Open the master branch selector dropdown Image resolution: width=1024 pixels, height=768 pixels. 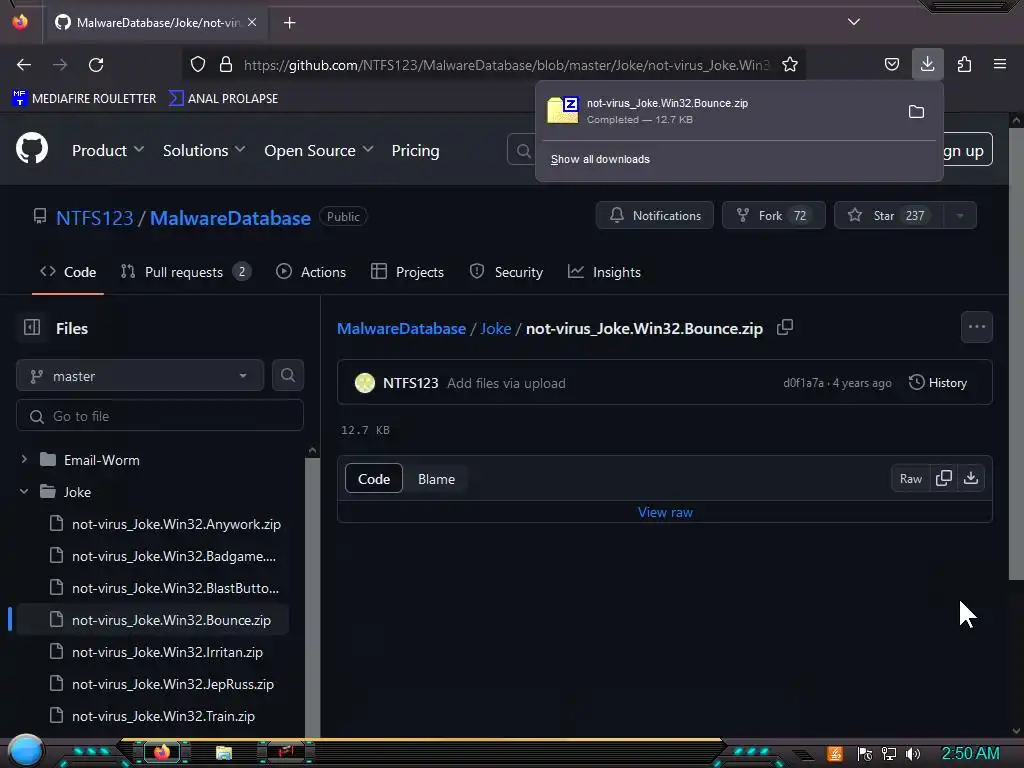140,376
